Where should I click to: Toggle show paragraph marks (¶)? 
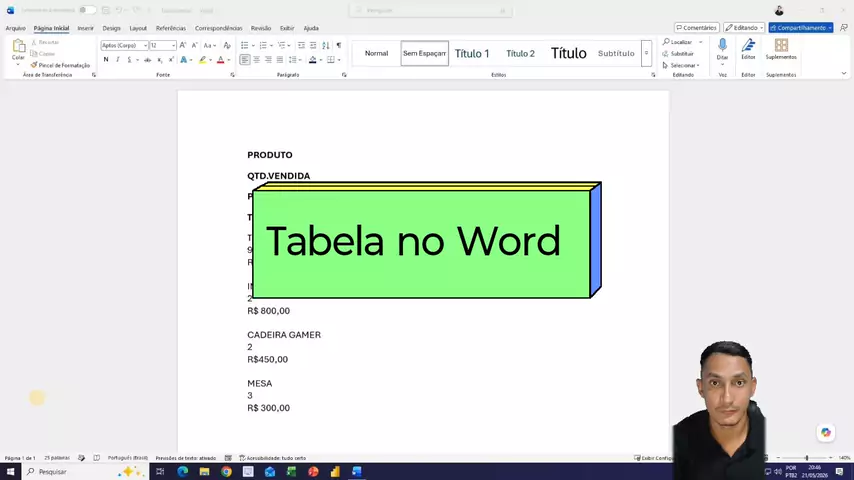tap(339, 45)
